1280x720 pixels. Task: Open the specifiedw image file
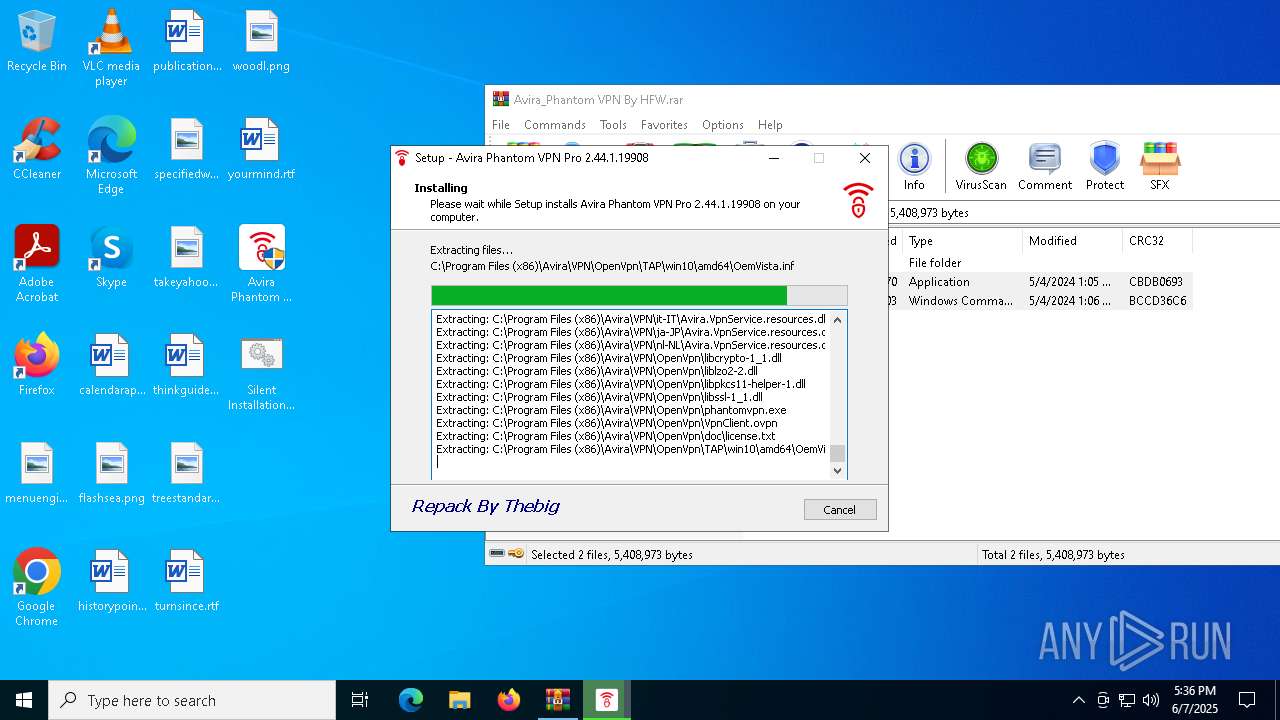[x=186, y=149]
